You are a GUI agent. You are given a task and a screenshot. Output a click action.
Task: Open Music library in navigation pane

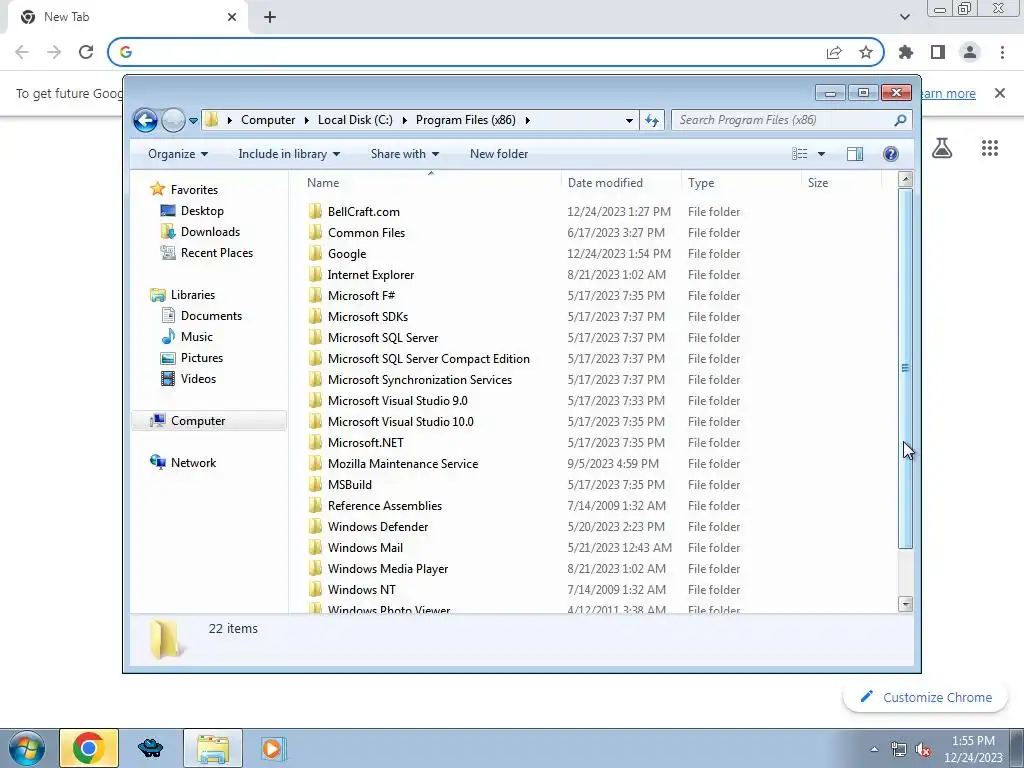pyautogui.click(x=197, y=337)
